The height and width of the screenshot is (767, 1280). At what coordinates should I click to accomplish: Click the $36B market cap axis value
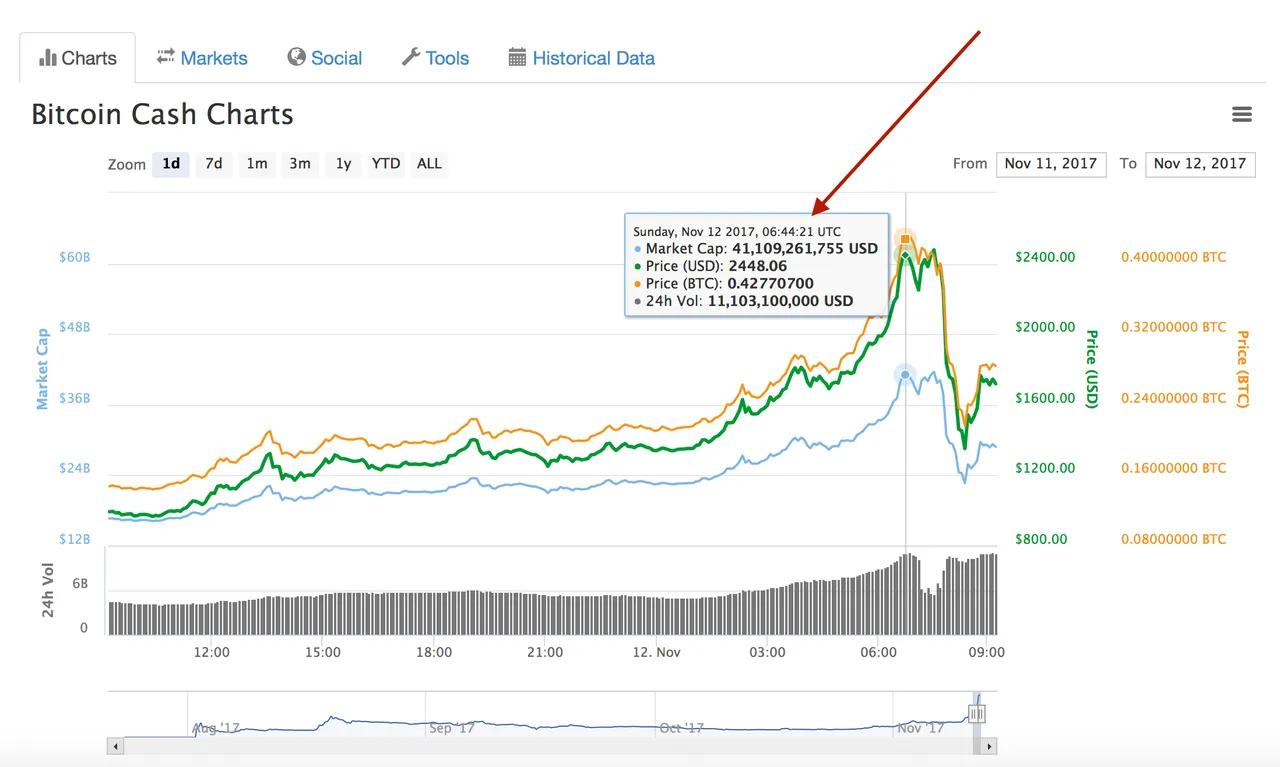75,398
